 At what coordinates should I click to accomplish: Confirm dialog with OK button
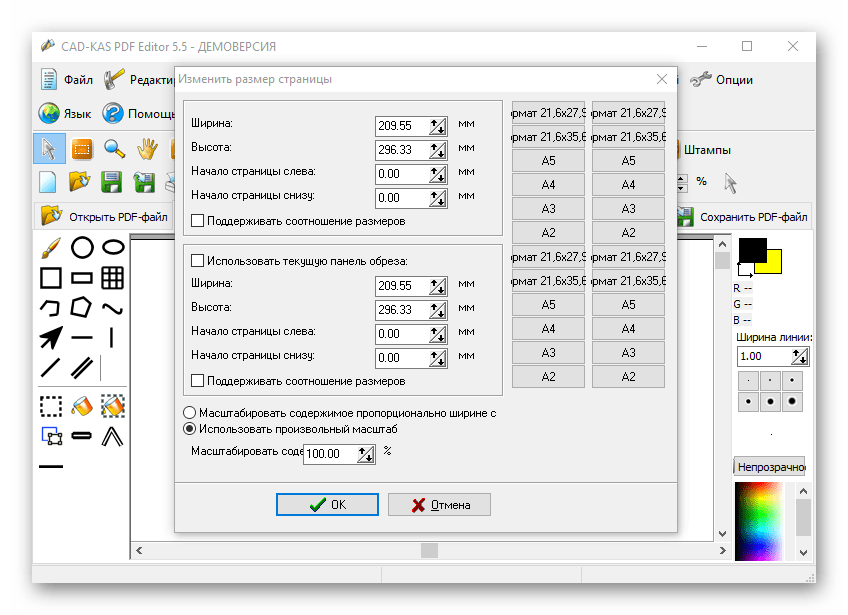coord(327,505)
